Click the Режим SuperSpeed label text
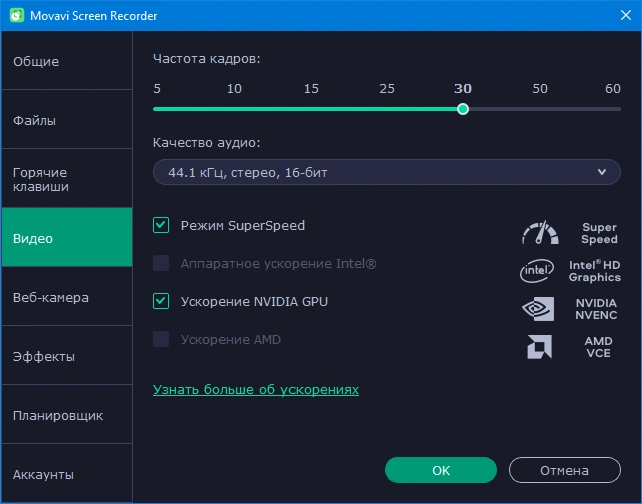The width and height of the screenshot is (642, 504). tap(243, 225)
